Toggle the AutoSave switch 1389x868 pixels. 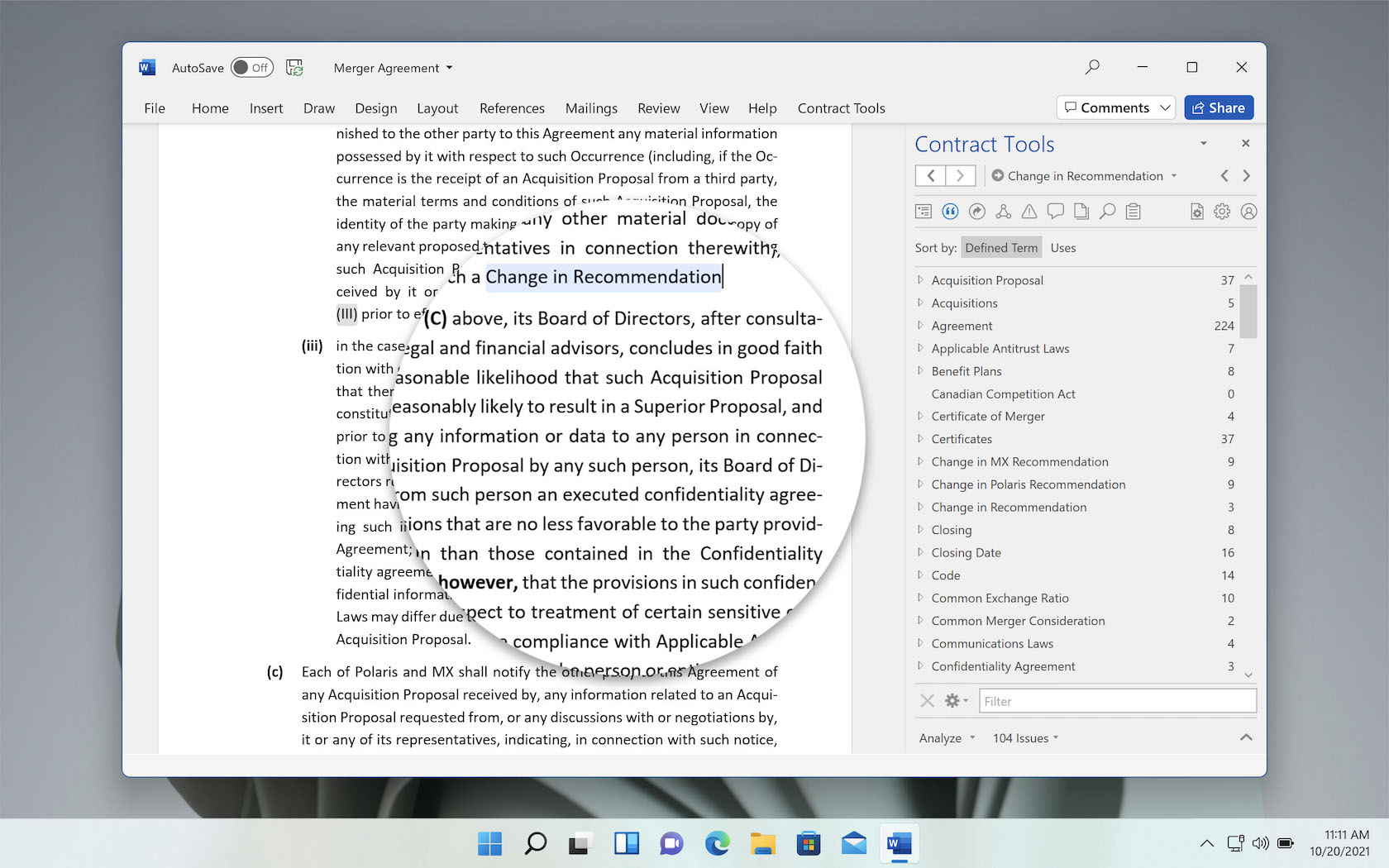point(251,68)
